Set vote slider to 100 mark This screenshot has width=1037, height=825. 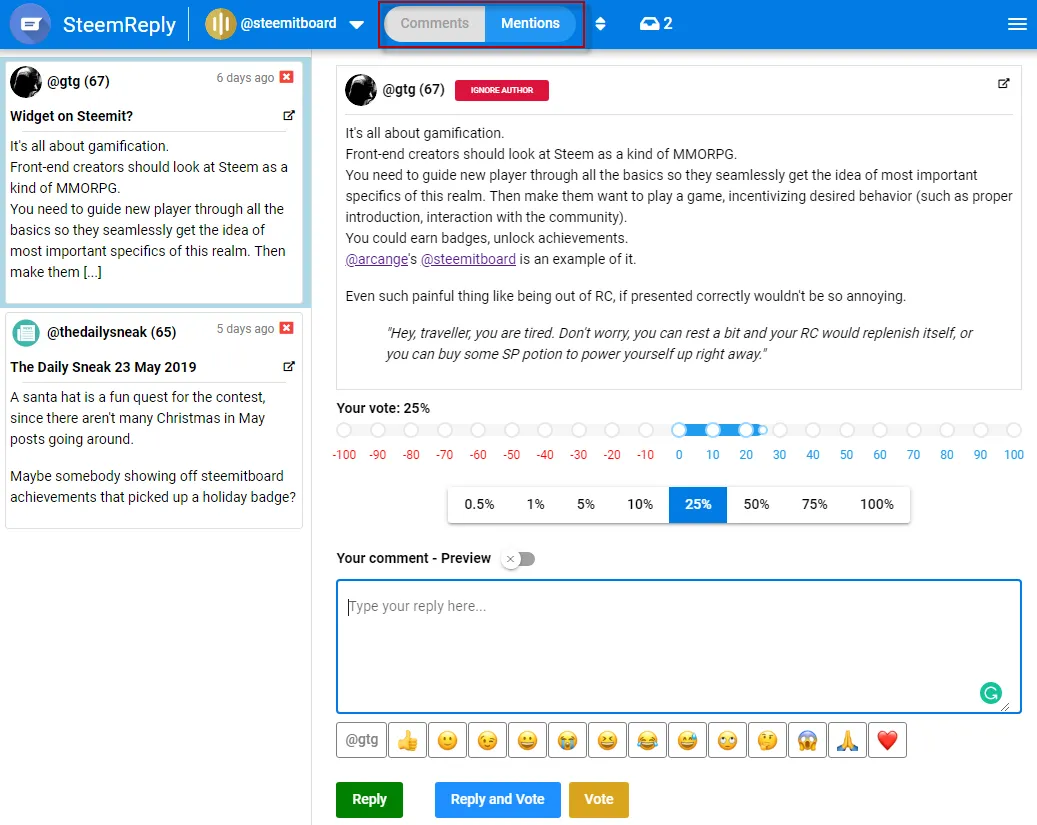1014,430
